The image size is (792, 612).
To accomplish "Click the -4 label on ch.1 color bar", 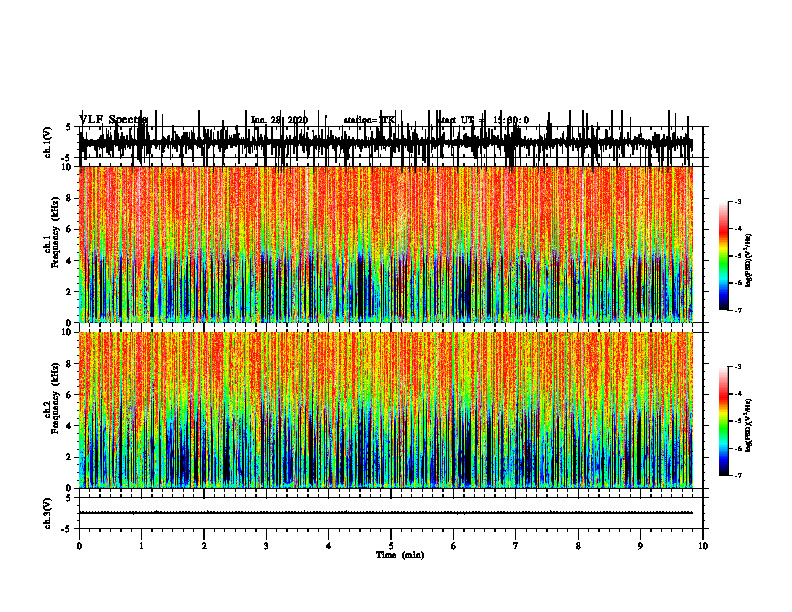I will click(x=737, y=228).
